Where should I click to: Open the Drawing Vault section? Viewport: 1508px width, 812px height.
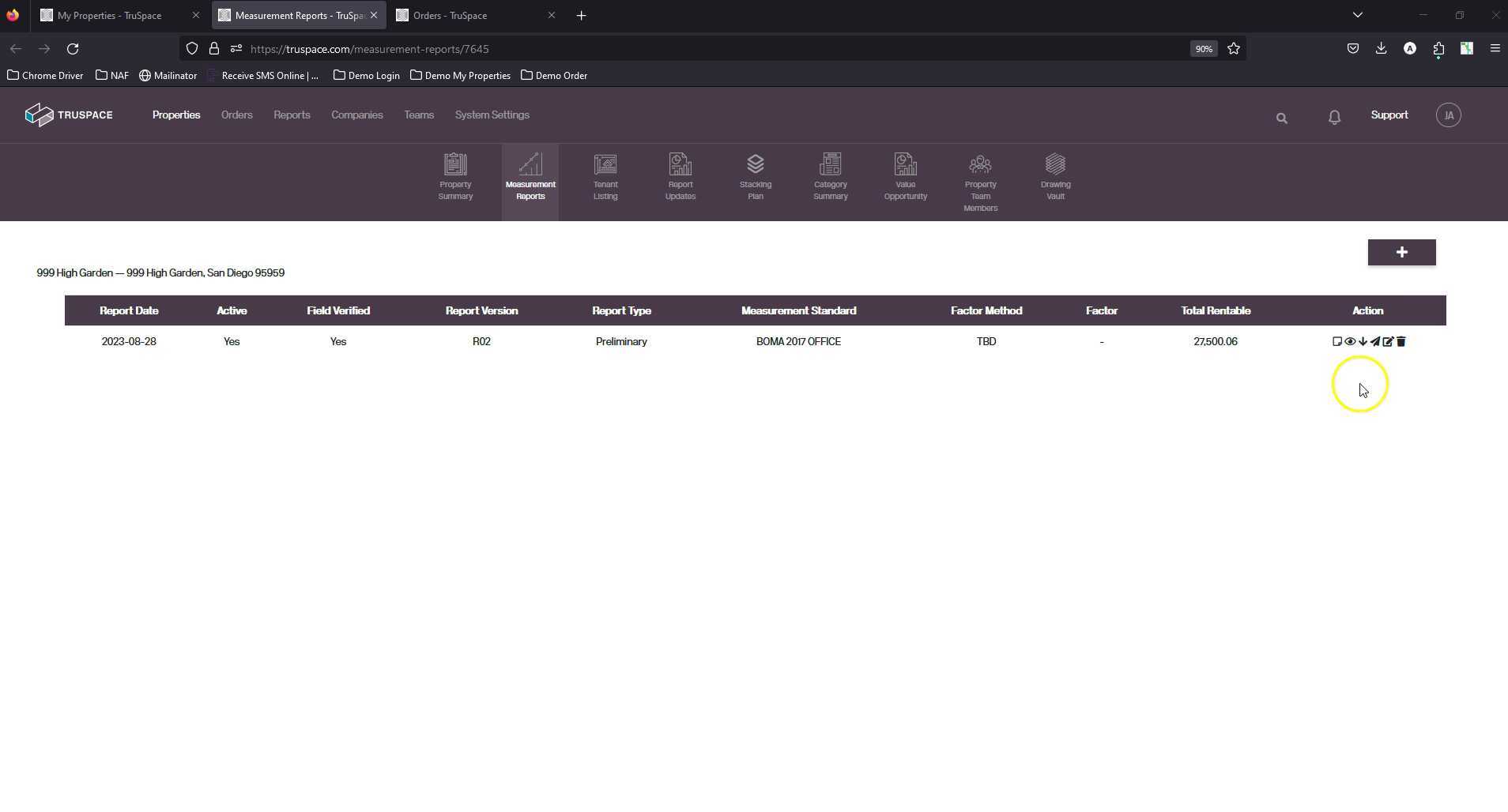pyautogui.click(x=1055, y=177)
